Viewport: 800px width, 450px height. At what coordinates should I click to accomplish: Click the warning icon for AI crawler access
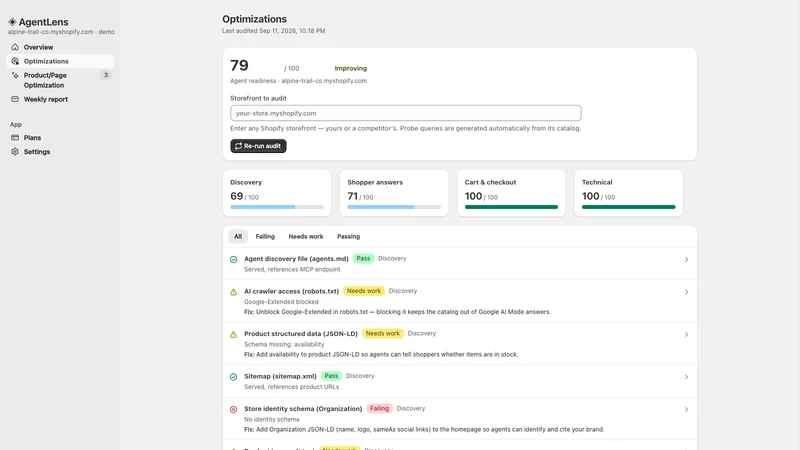[x=233, y=292]
